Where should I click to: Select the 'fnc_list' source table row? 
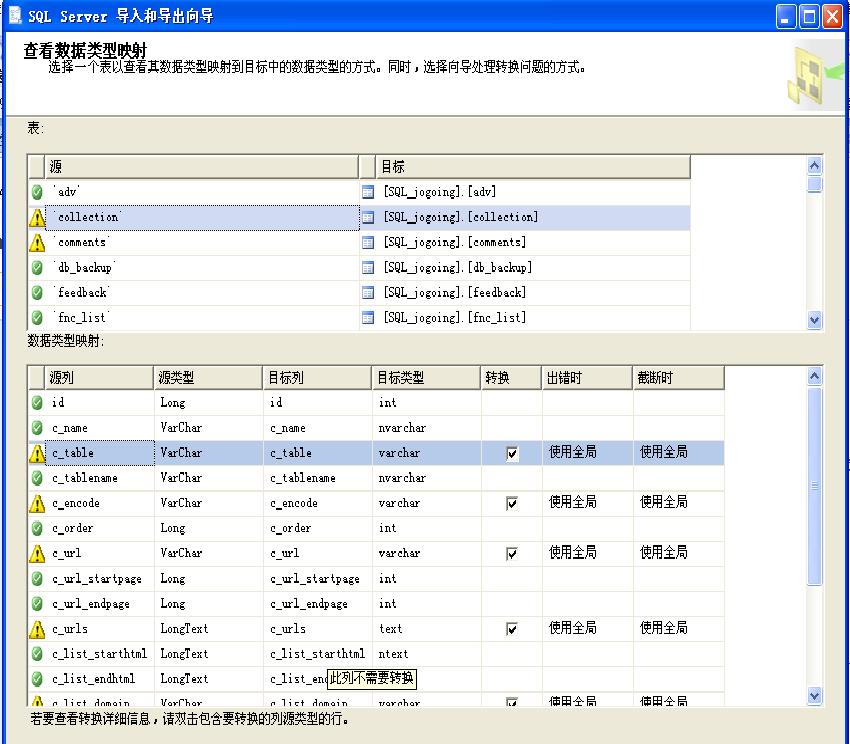200,318
